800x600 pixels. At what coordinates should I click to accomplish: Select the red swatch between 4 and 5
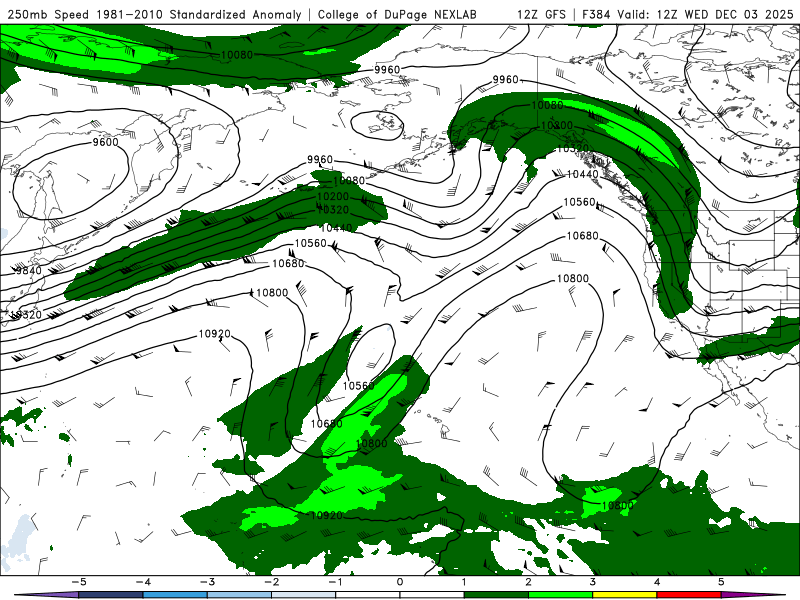coord(689,595)
